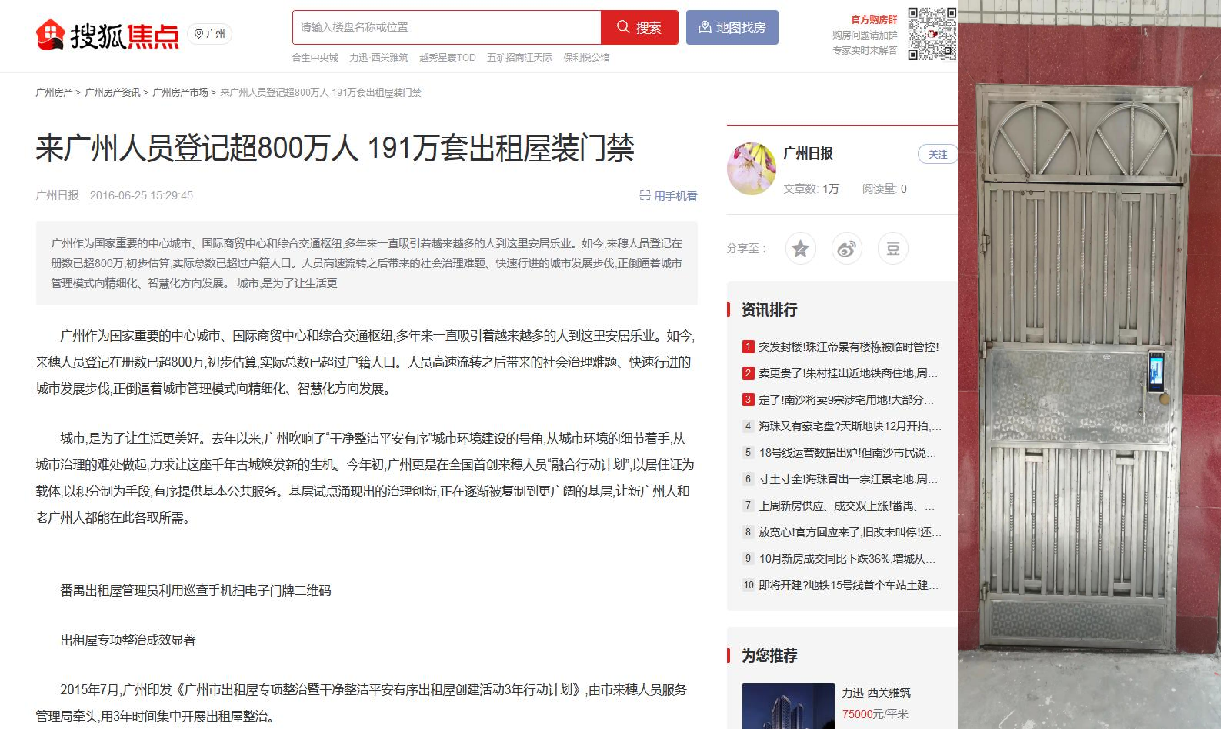Go to 广州房产资讯 breadcrumb
The height and width of the screenshot is (729, 1221).
point(112,93)
